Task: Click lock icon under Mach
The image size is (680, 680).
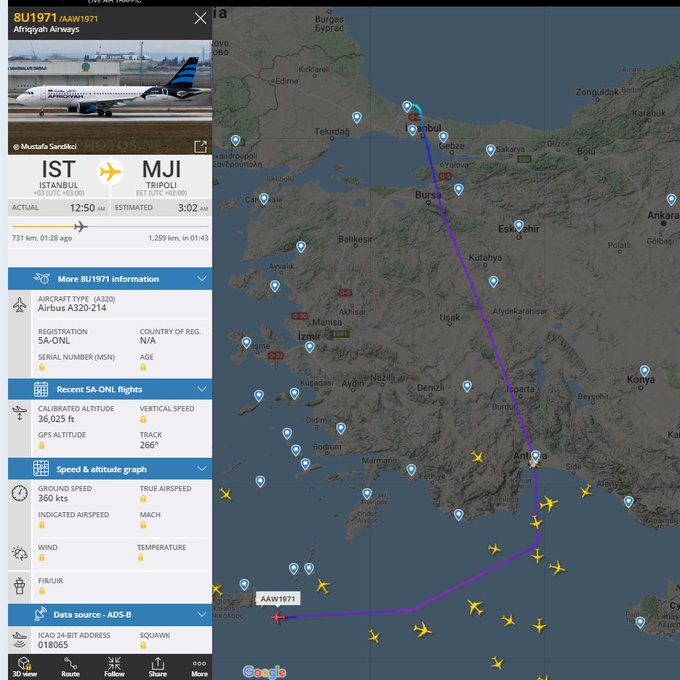Action: pos(143,525)
